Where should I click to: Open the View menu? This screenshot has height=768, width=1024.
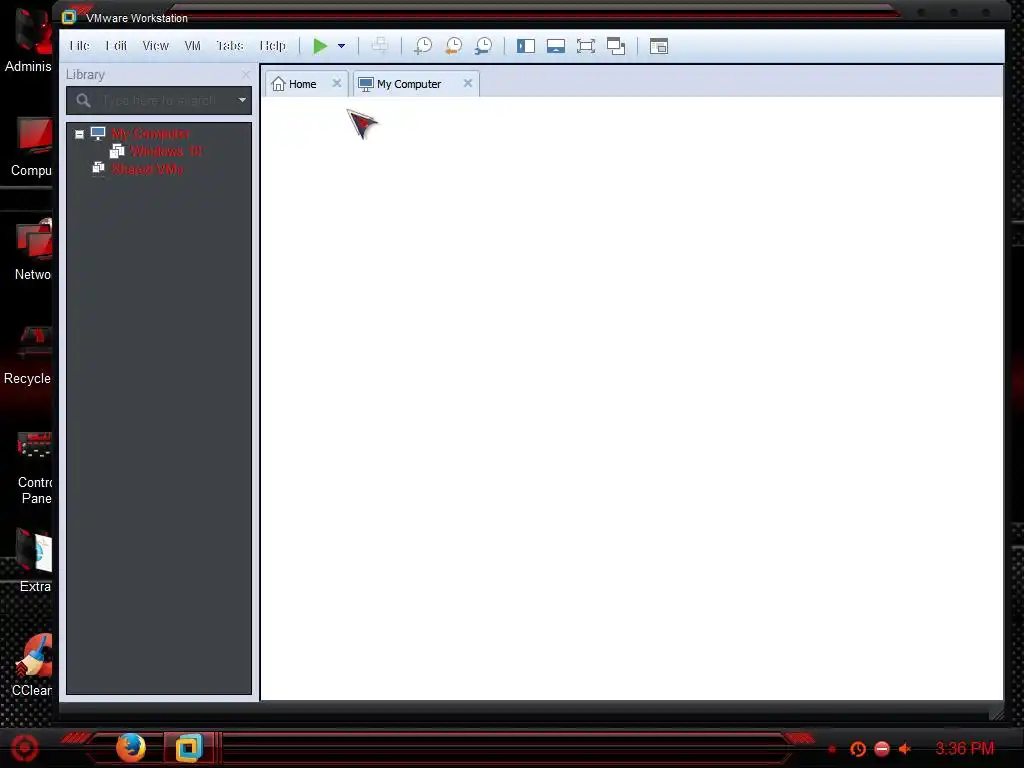[155, 46]
